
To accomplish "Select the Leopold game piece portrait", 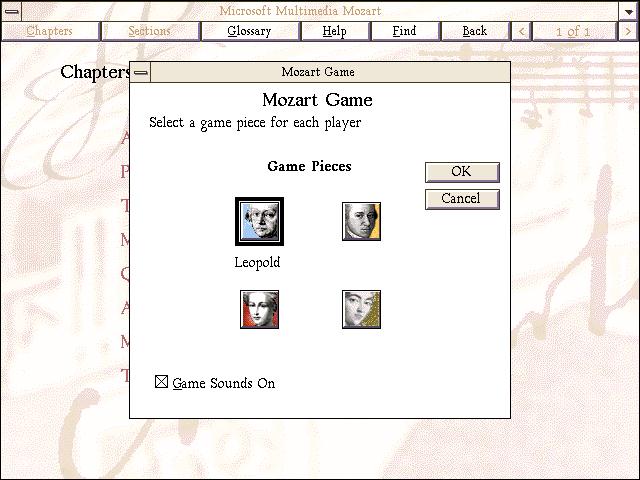I will (x=259, y=222).
